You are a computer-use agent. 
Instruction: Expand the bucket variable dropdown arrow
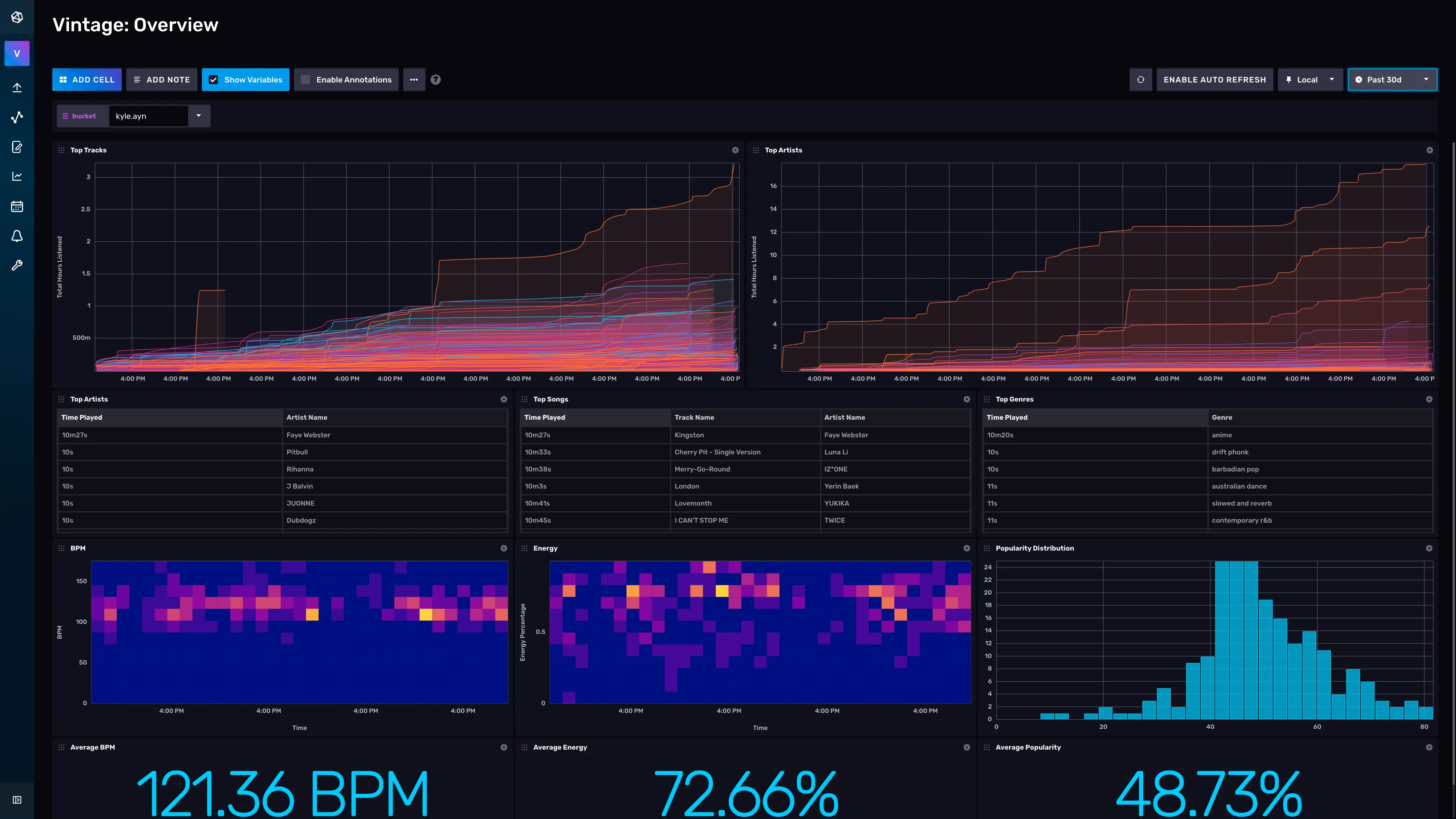tap(199, 116)
